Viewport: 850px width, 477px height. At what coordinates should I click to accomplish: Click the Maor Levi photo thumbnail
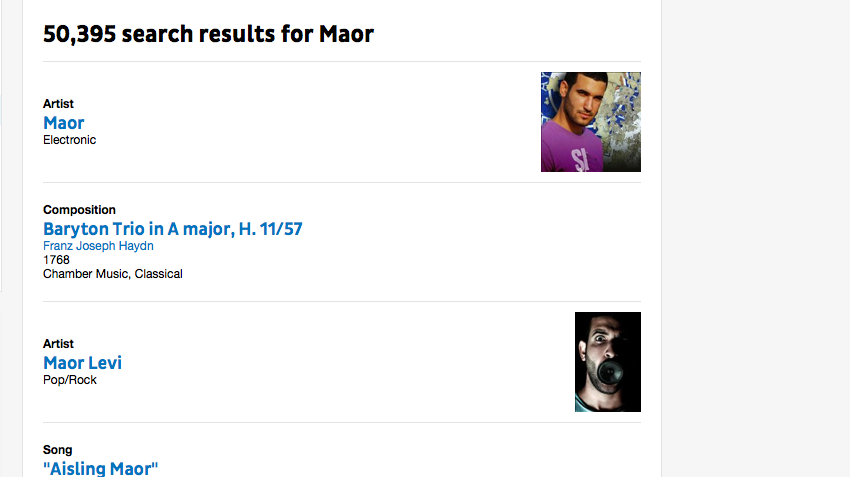[x=607, y=362]
